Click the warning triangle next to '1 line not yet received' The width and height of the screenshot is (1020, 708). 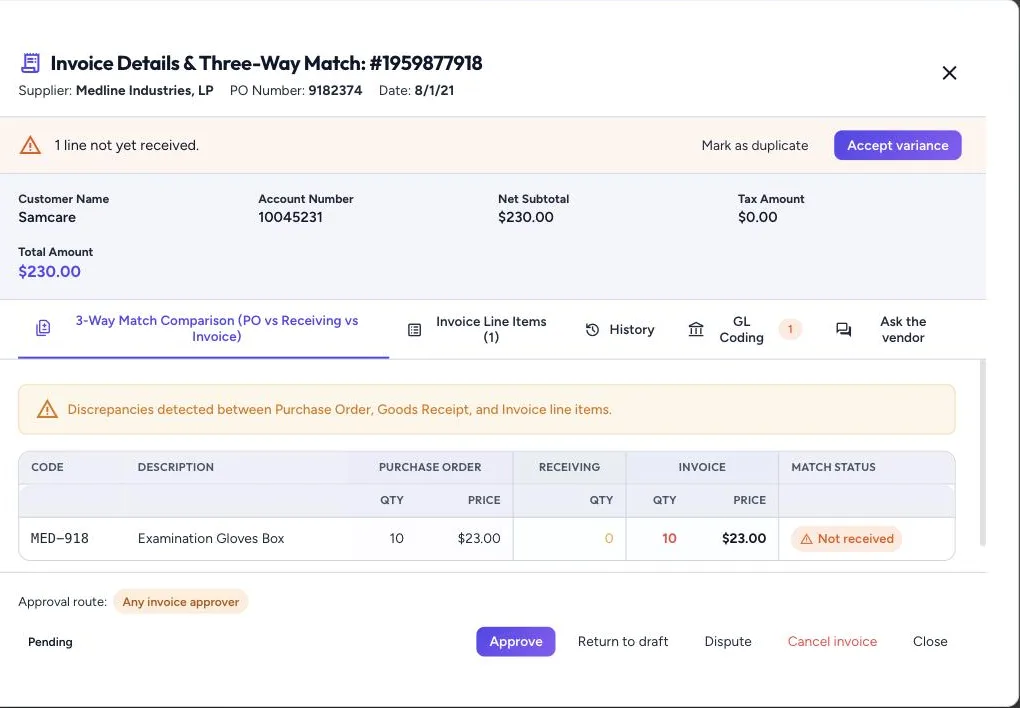click(x=30, y=145)
